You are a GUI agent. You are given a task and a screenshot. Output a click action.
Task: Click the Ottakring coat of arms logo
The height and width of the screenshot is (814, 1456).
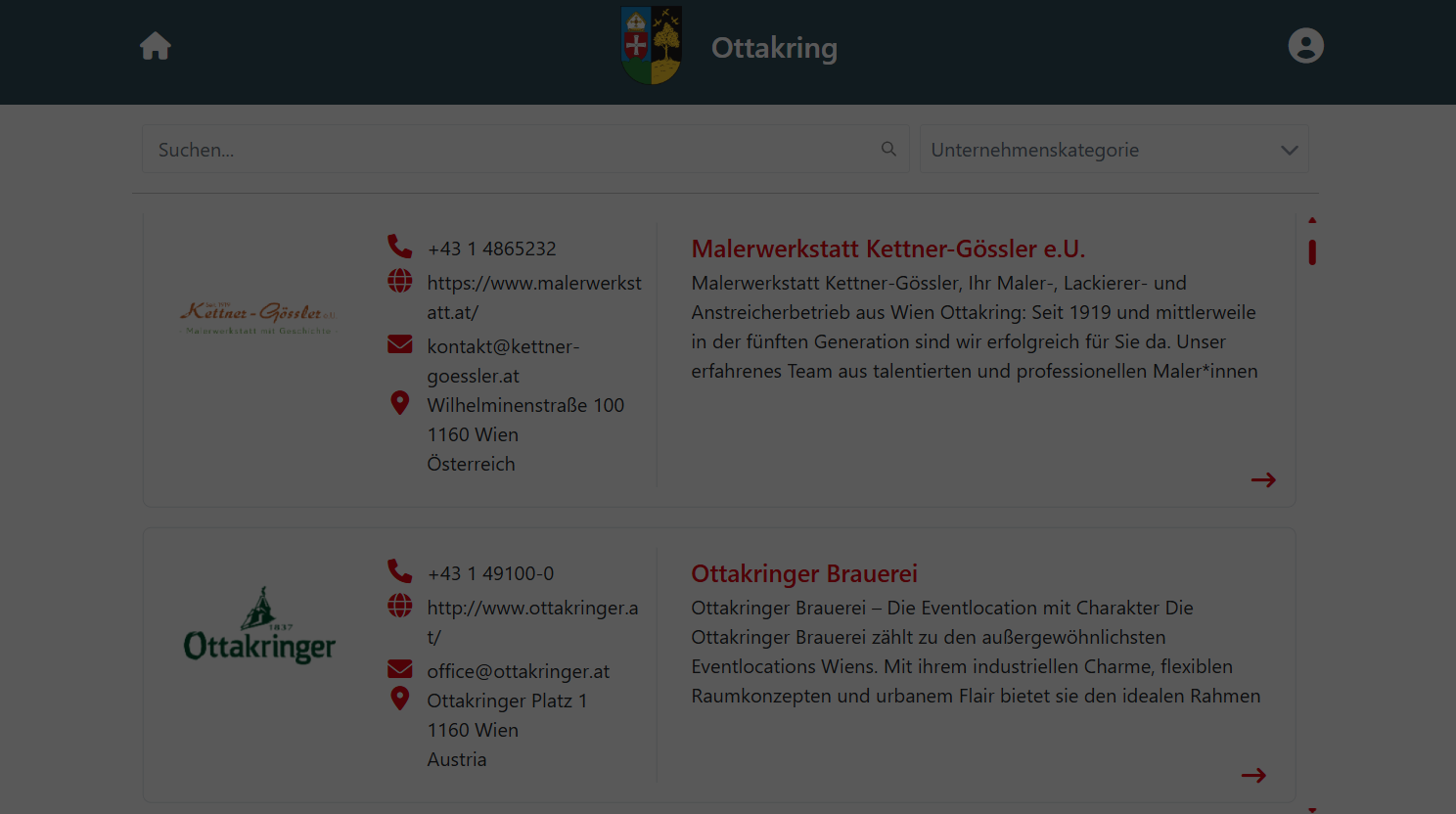[652, 46]
